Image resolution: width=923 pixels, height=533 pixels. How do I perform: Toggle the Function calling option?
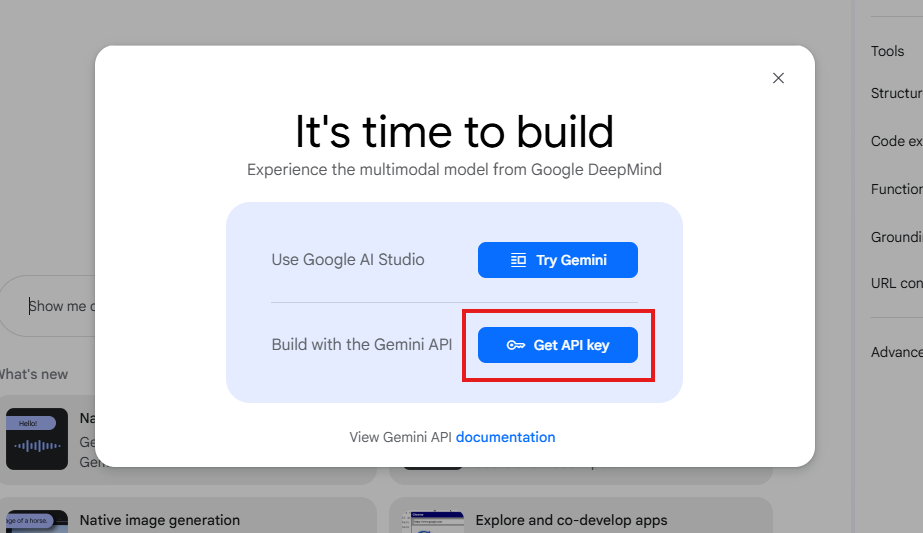pyautogui.click(x=896, y=189)
